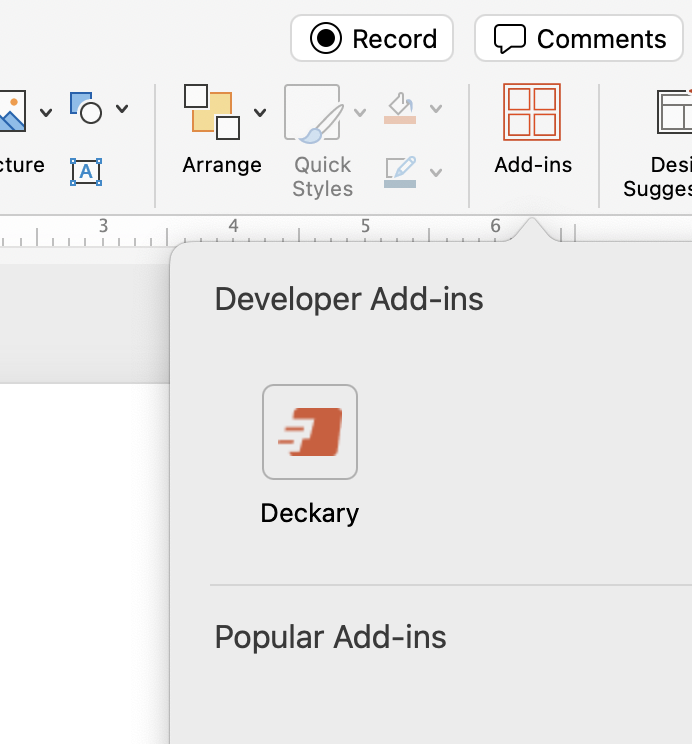This screenshot has width=692, height=744.
Task: Click the Deckary label text
Action: tap(310, 513)
